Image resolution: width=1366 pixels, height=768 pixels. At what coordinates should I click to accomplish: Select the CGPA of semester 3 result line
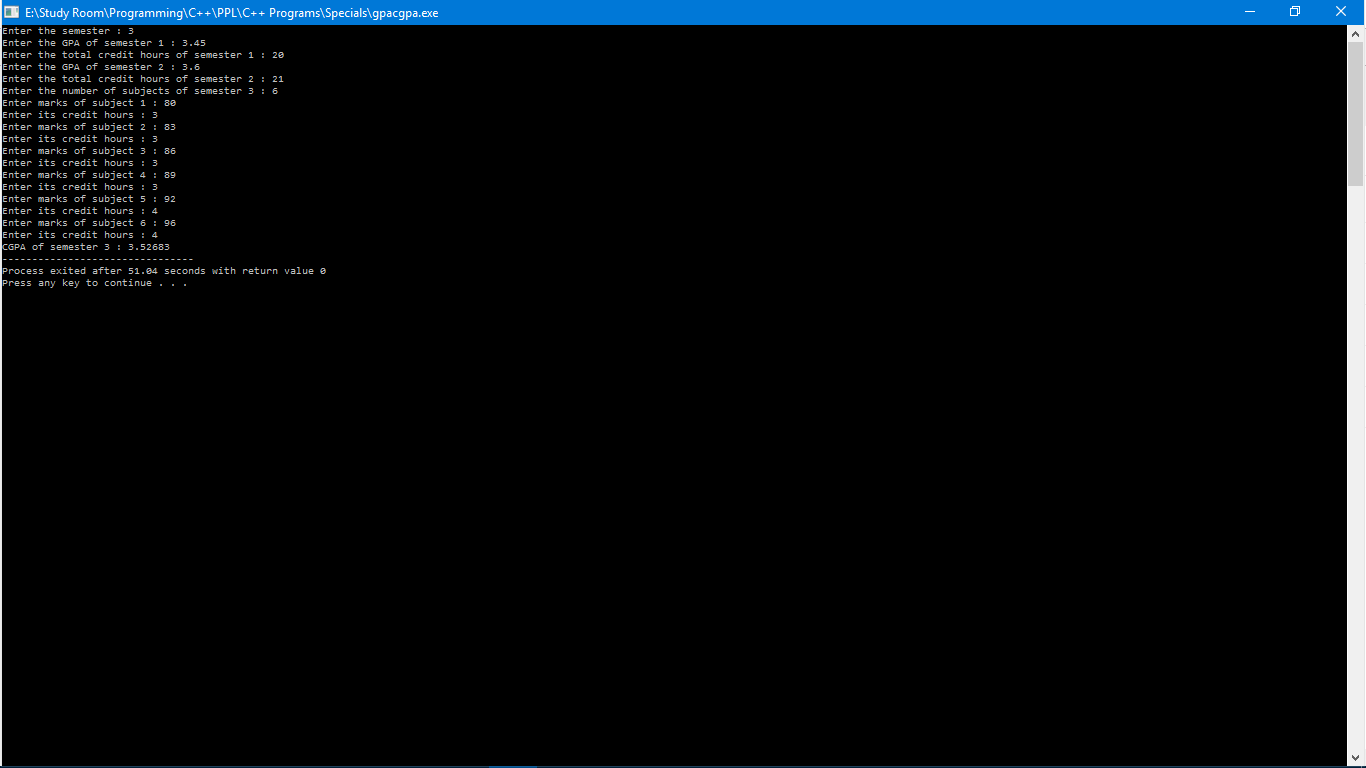[86, 246]
